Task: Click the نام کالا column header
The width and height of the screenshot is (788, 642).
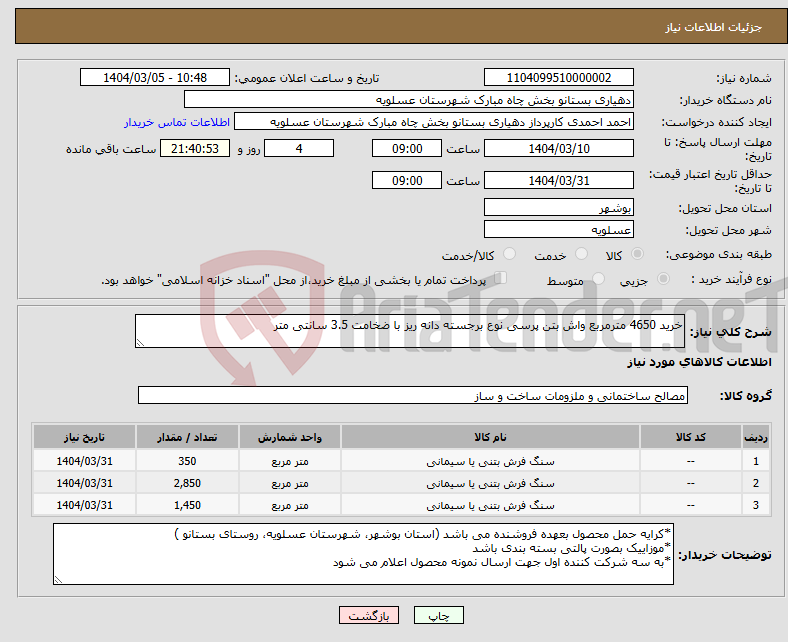Action: [490, 437]
